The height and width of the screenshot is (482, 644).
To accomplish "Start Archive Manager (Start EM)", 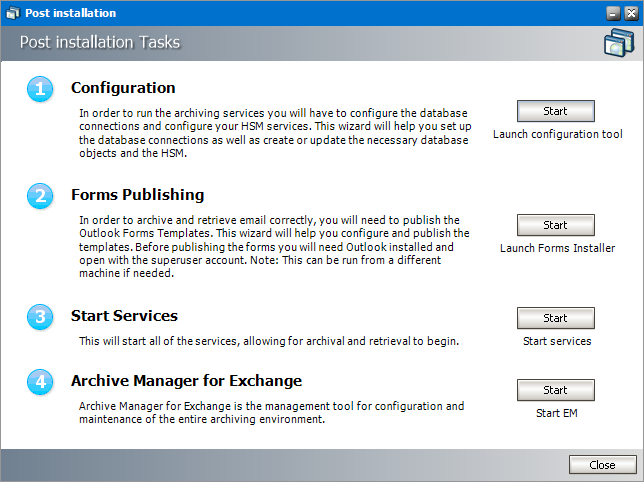I will click(x=555, y=390).
